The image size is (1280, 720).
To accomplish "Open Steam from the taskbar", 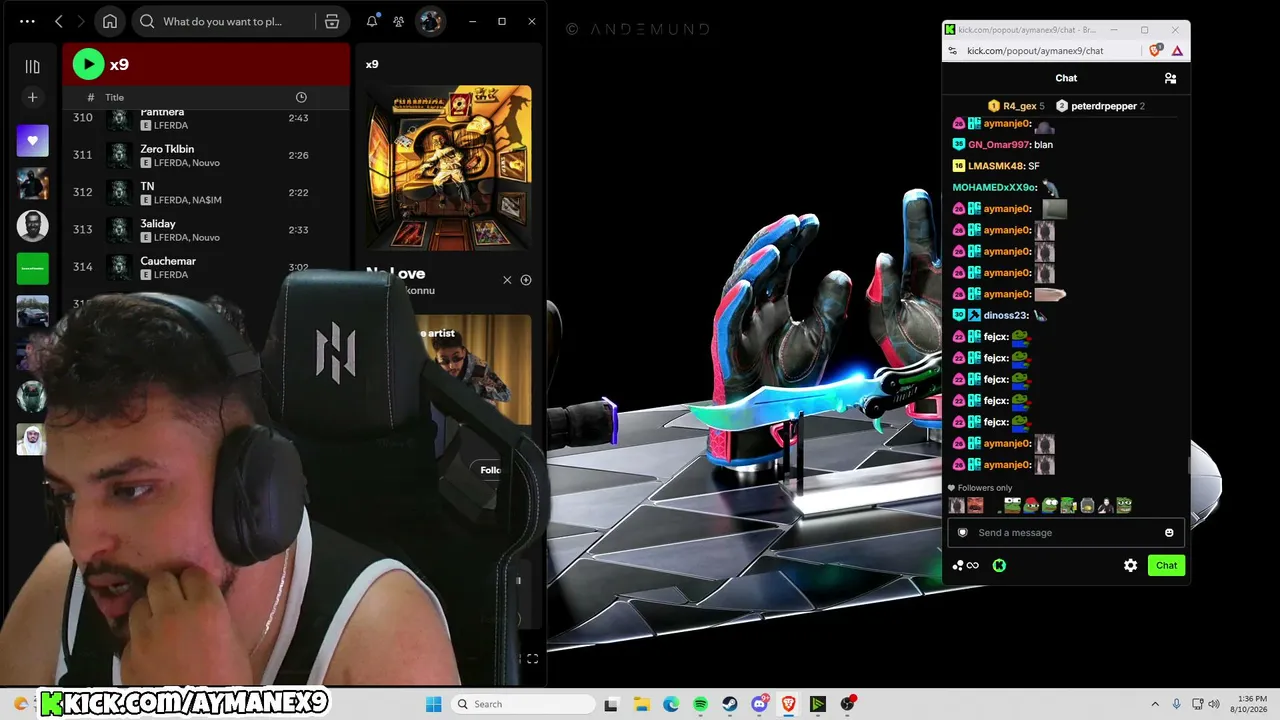I will tap(730, 704).
